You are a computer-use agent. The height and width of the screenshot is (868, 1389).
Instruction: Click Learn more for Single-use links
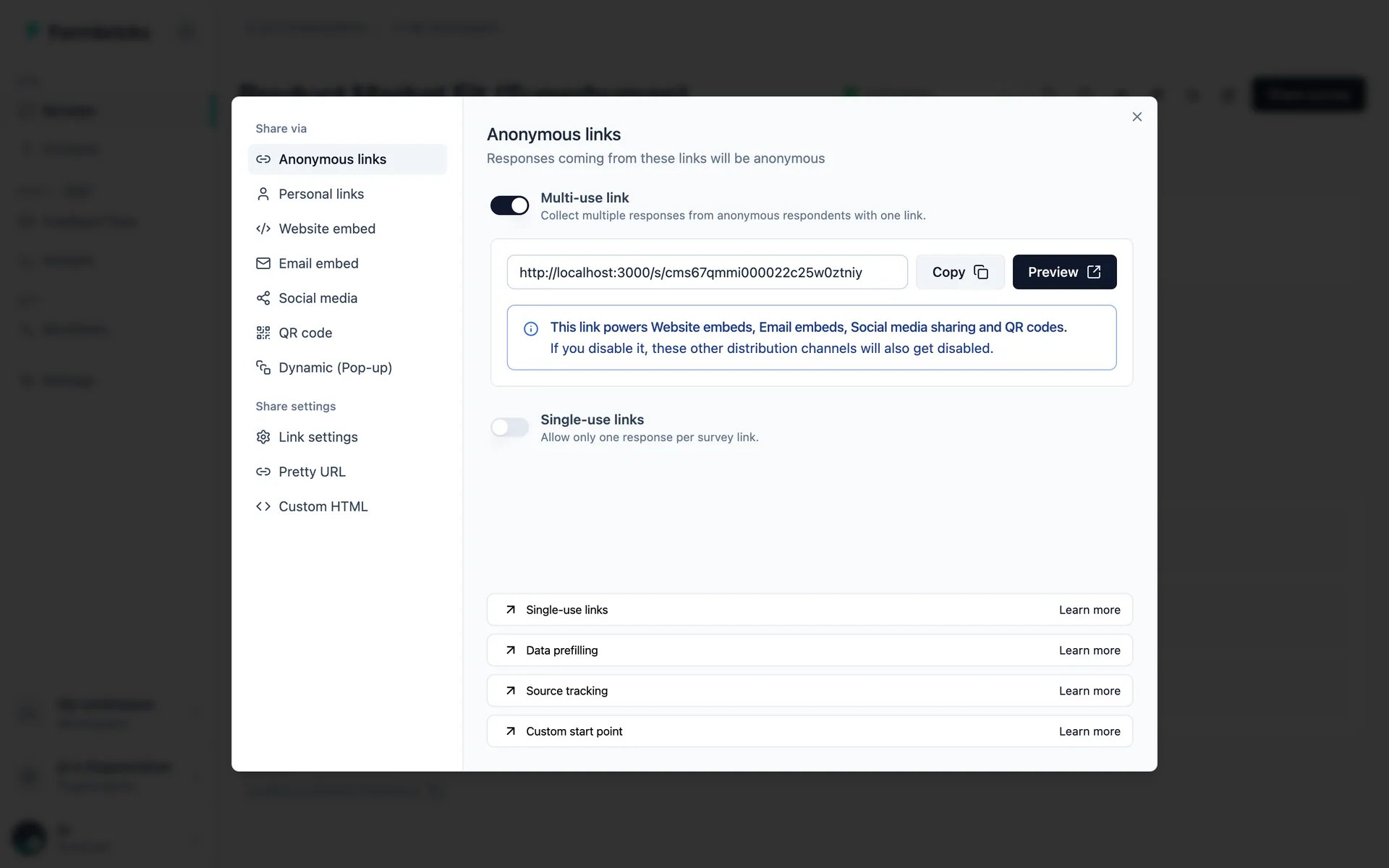pyautogui.click(x=1089, y=610)
